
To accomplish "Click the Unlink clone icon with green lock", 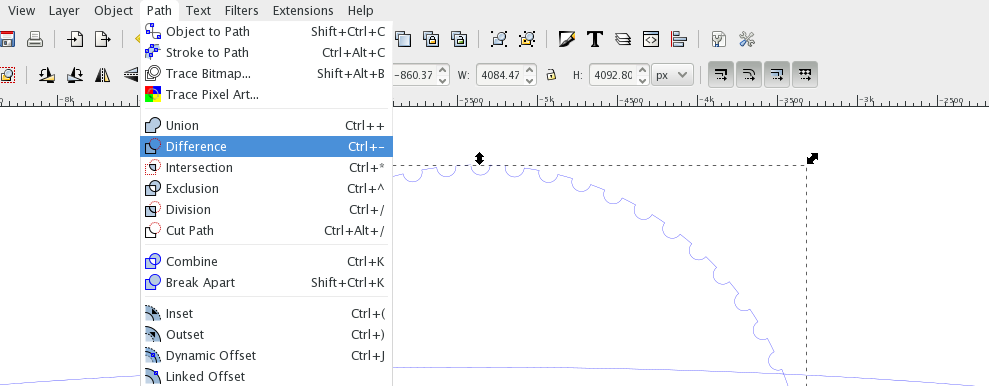I will click(459, 40).
